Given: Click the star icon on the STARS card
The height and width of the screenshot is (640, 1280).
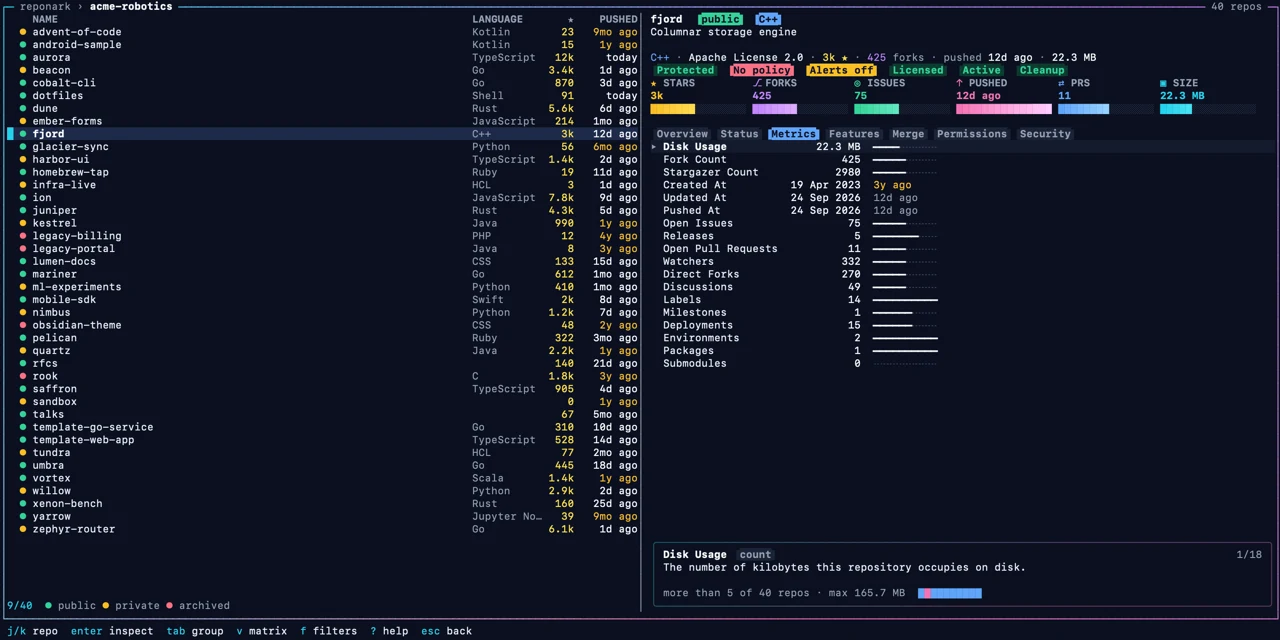Looking at the screenshot, I should click(x=654, y=83).
